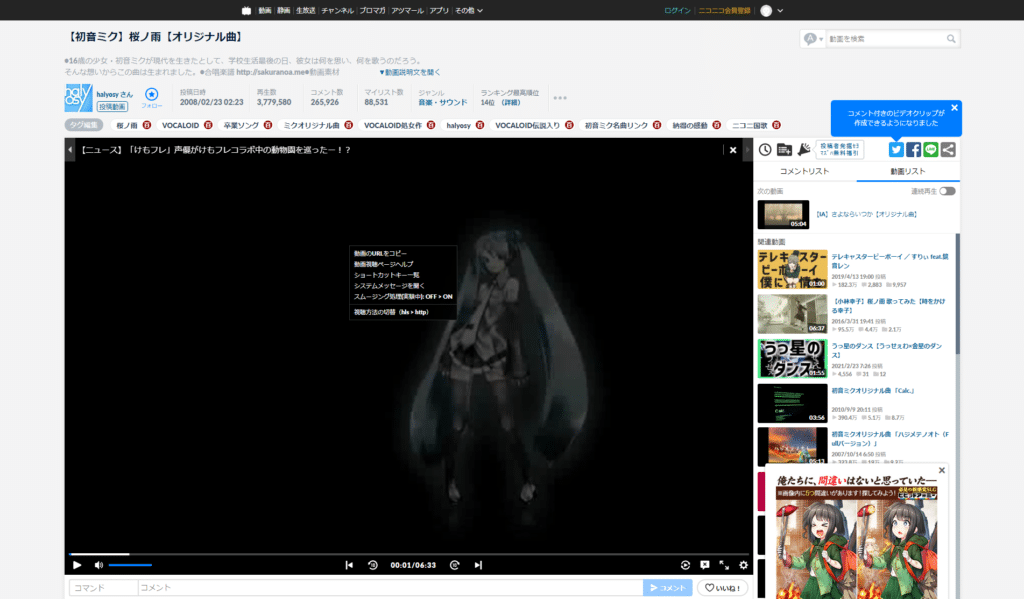1024x599 pixels.
Task: Expand the 動画説明文を開く description section
Action: tap(410, 71)
